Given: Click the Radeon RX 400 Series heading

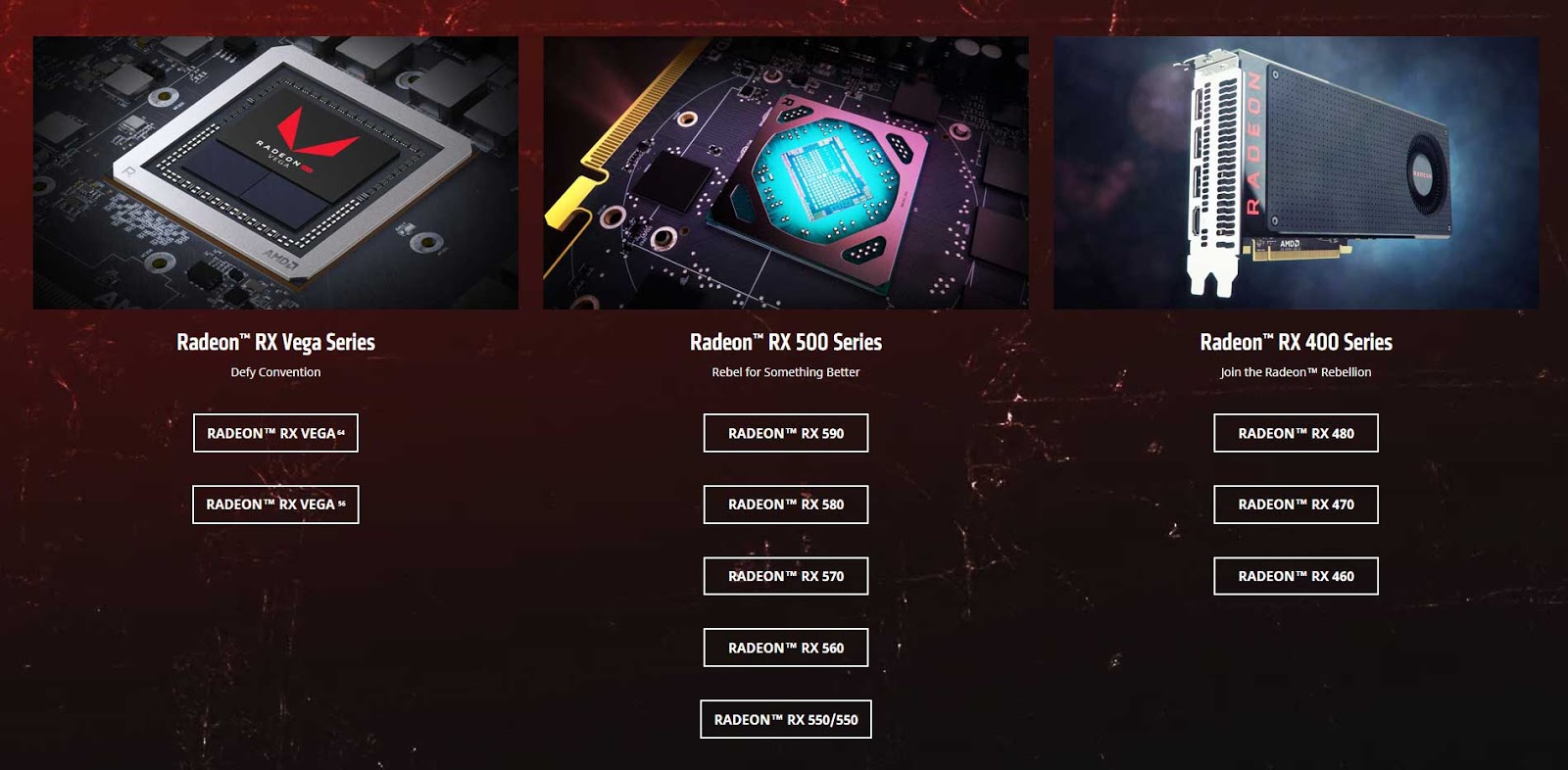Looking at the screenshot, I should pyautogui.click(x=1296, y=342).
